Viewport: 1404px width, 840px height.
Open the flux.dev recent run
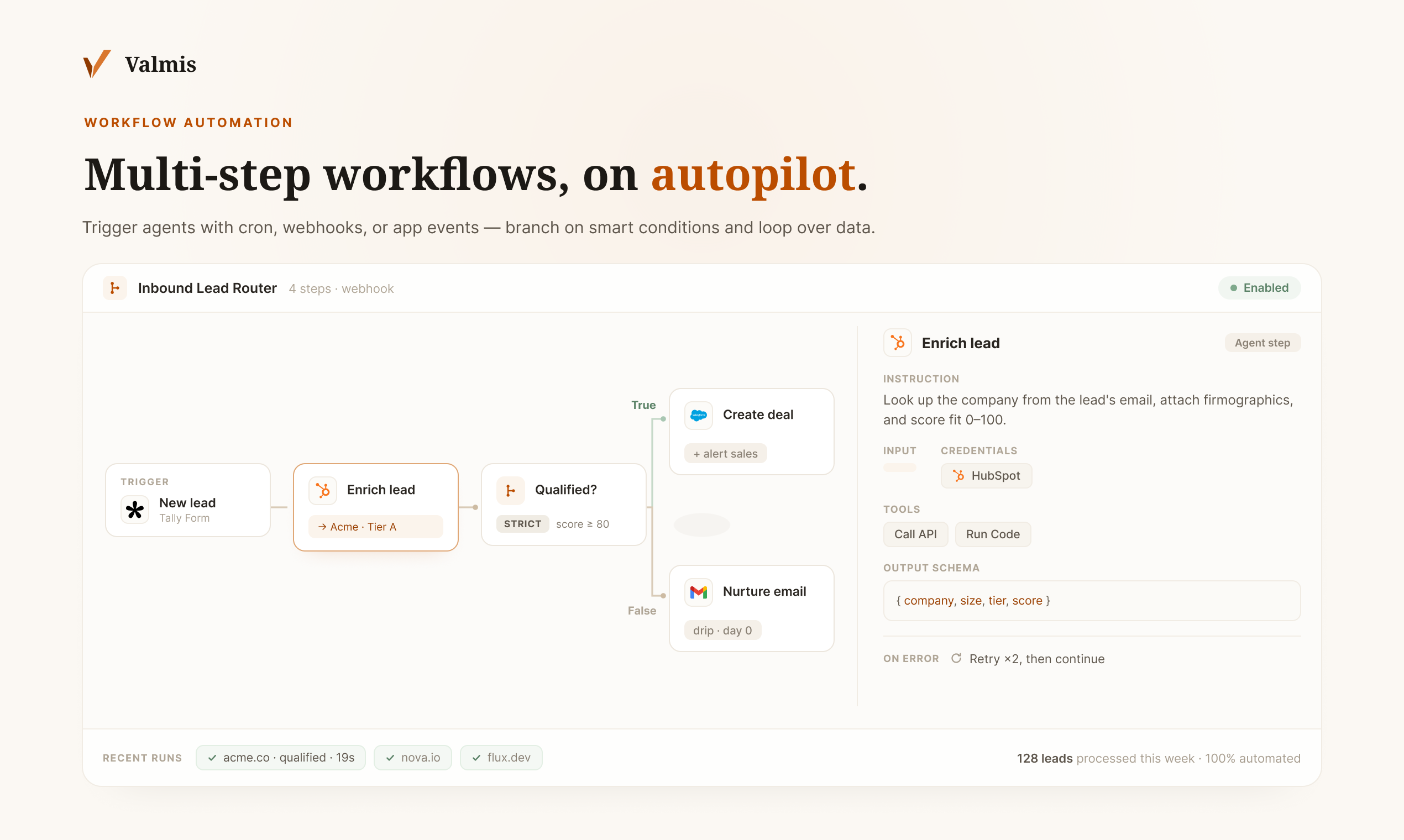point(501,758)
